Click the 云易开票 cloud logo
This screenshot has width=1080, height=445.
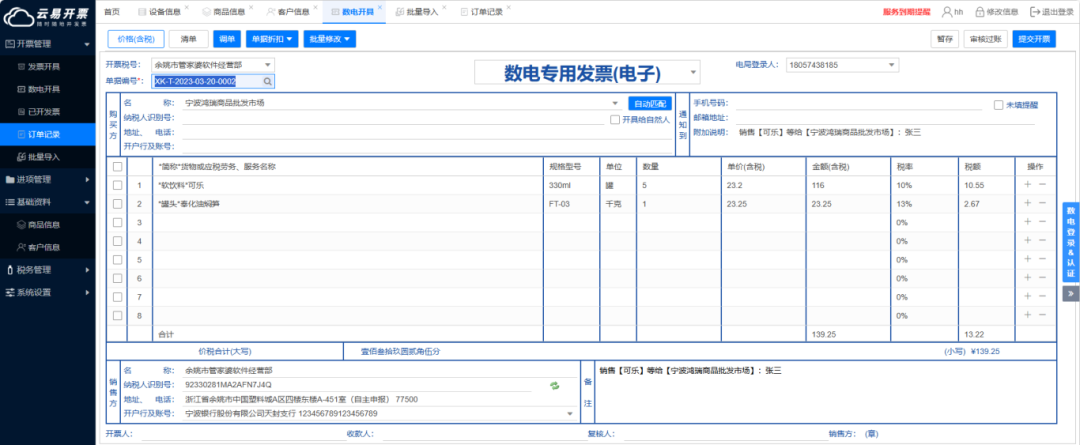(18, 16)
